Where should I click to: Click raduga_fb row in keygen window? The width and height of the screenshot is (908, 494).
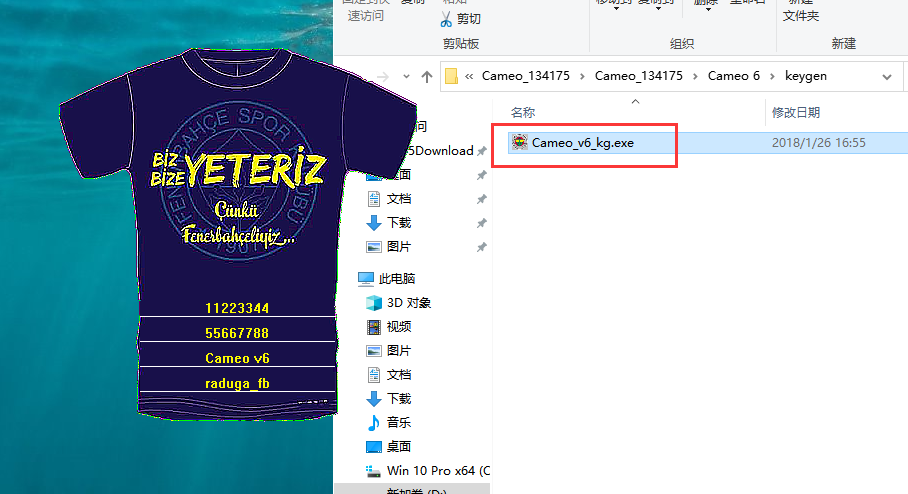pyautogui.click(x=237, y=383)
